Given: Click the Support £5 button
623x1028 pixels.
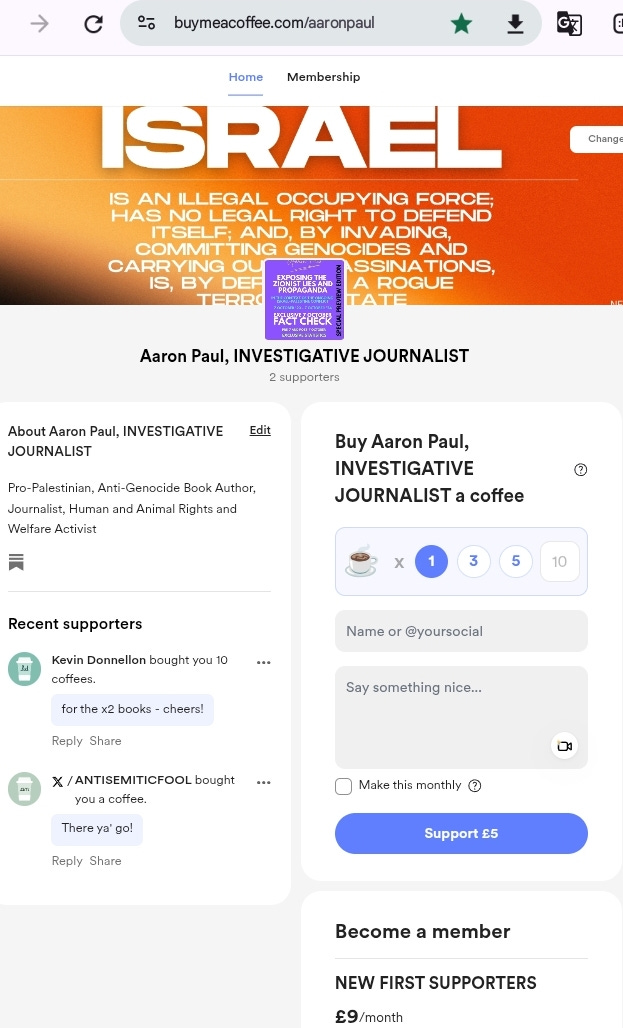Looking at the screenshot, I should (461, 833).
